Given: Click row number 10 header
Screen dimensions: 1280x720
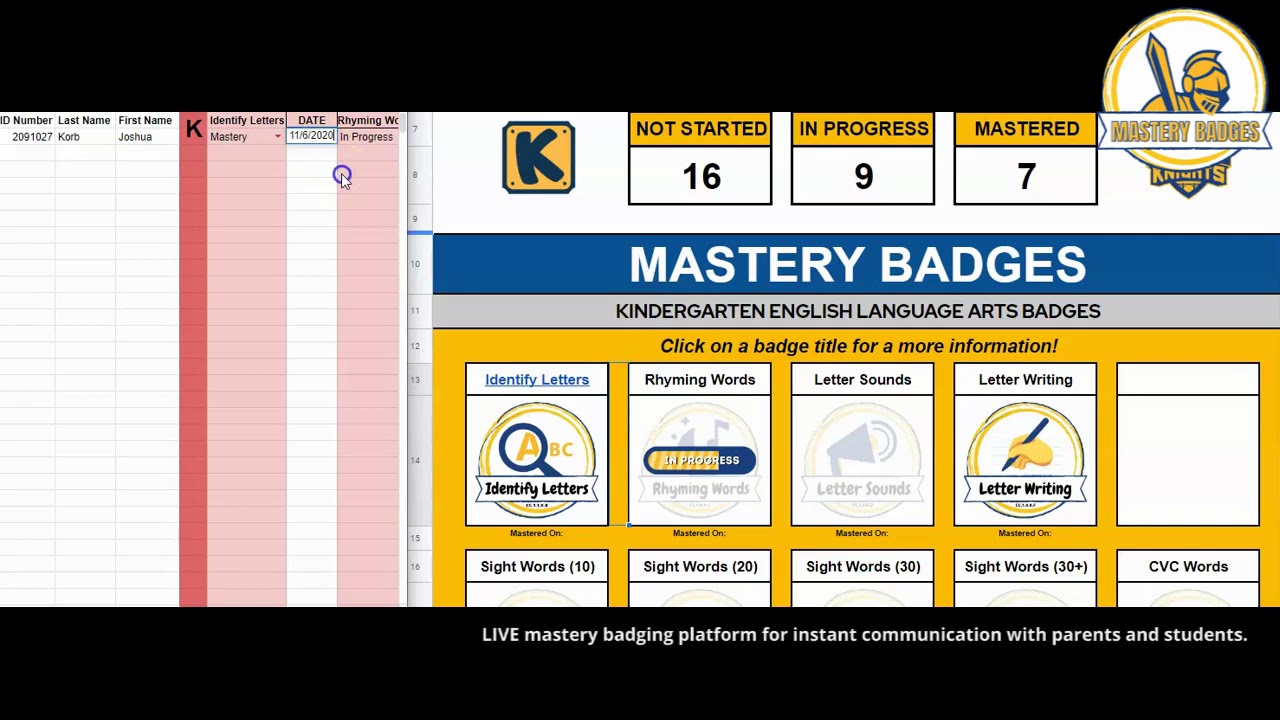Looking at the screenshot, I should pyautogui.click(x=415, y=264).
